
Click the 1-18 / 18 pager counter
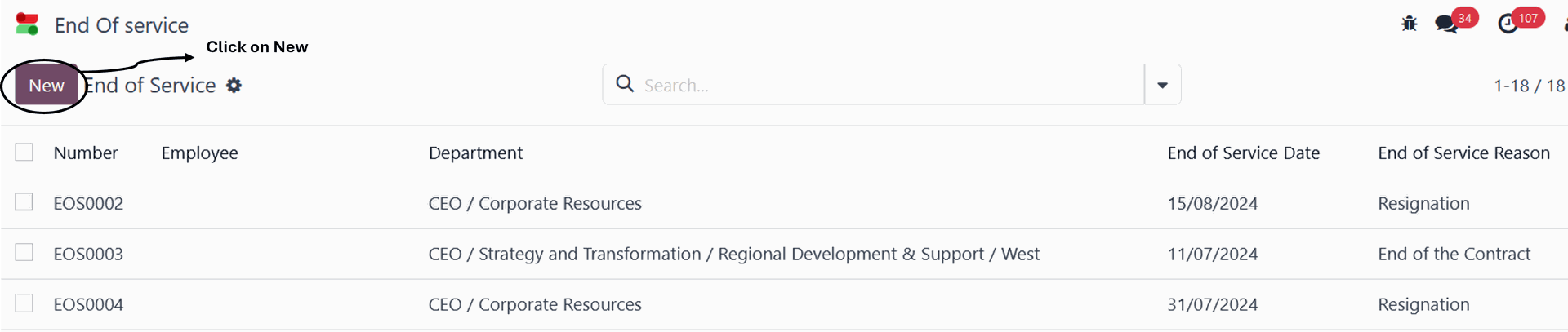point(1529,86)
